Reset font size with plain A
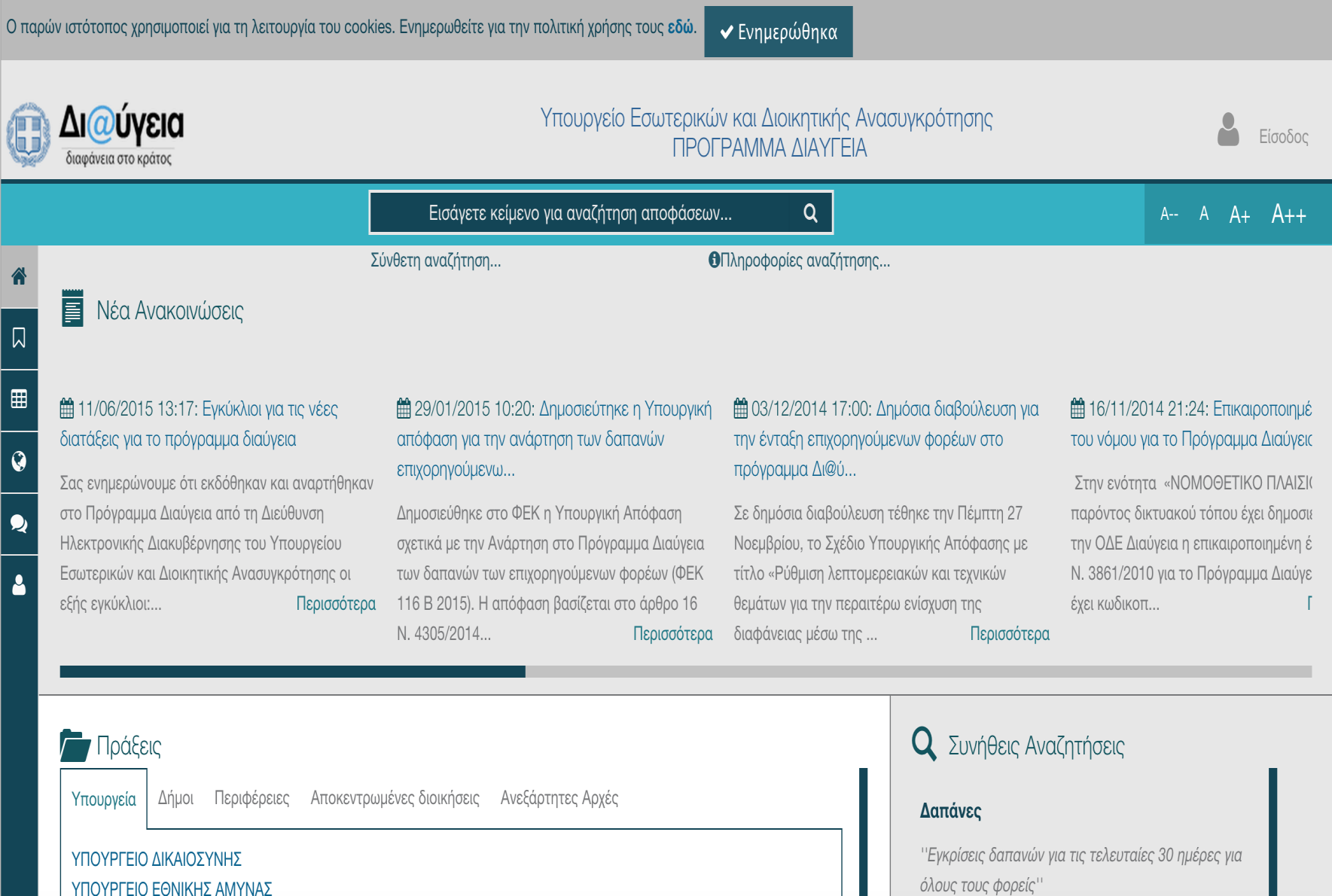Image resolution: width=1332 pixels, height=896 pixels. [x=1204, y=214]
